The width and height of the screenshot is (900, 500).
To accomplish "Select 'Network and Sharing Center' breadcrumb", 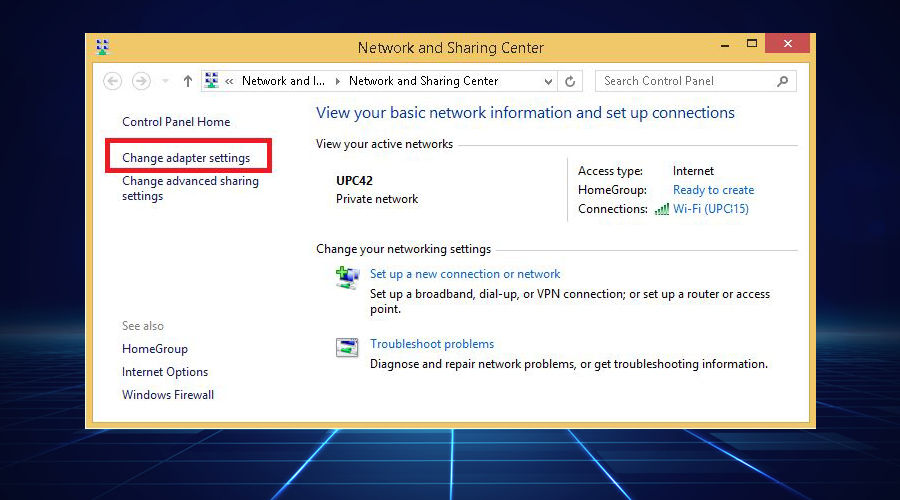I will [424, 81].
